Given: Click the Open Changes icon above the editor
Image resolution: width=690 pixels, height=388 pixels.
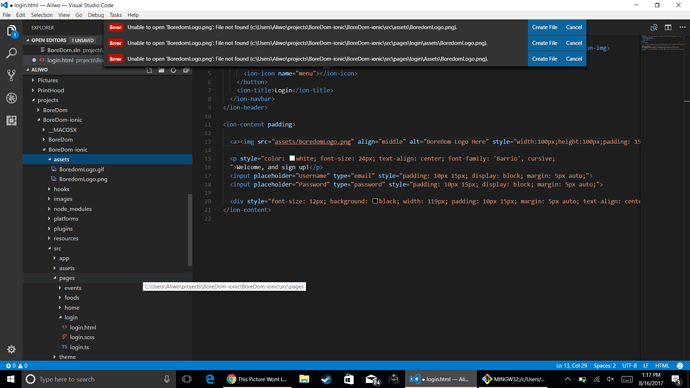Looking at the screenshot, I should click(x=654, y=27).
